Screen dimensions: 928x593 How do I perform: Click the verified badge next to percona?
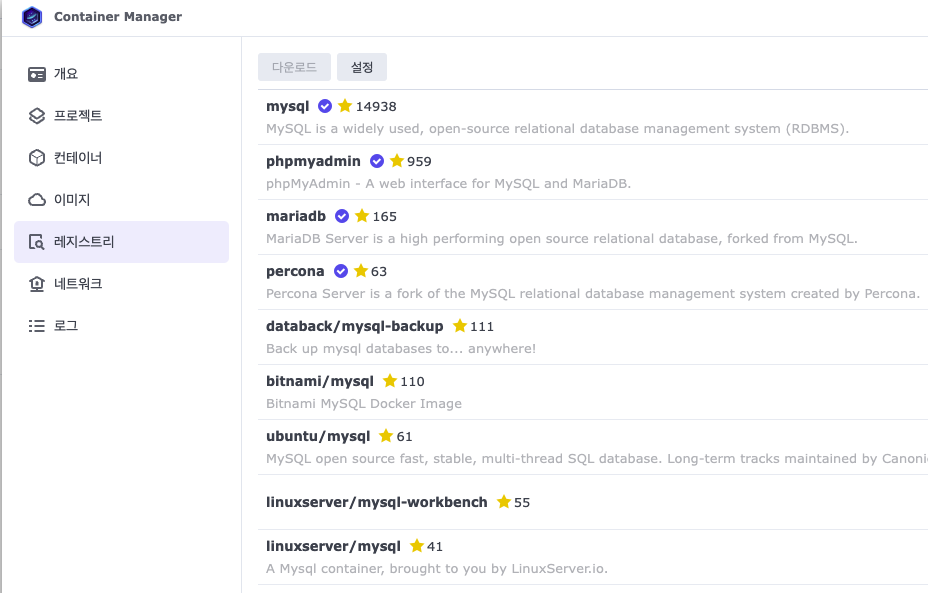[x=341, y=271]
